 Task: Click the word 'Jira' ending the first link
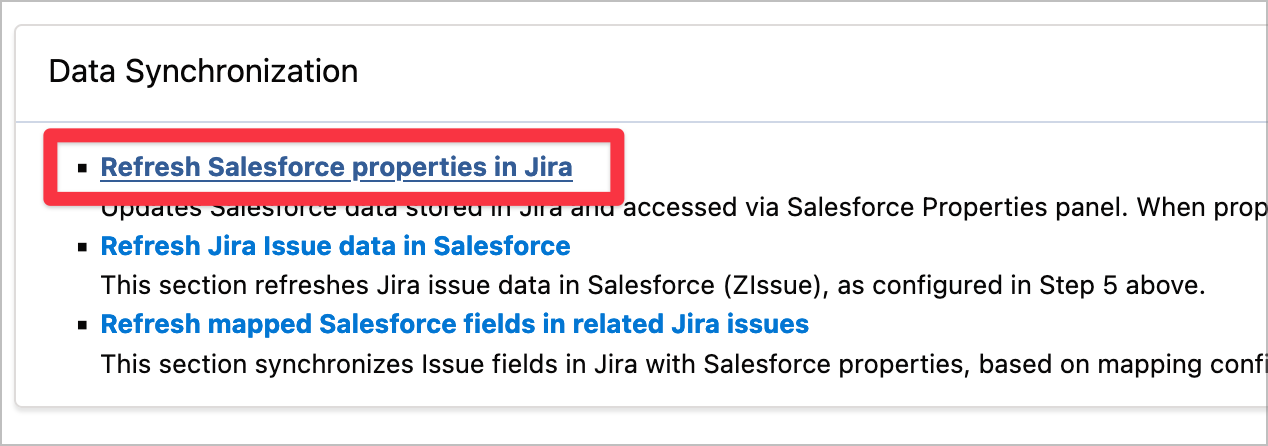pos(549,167)
